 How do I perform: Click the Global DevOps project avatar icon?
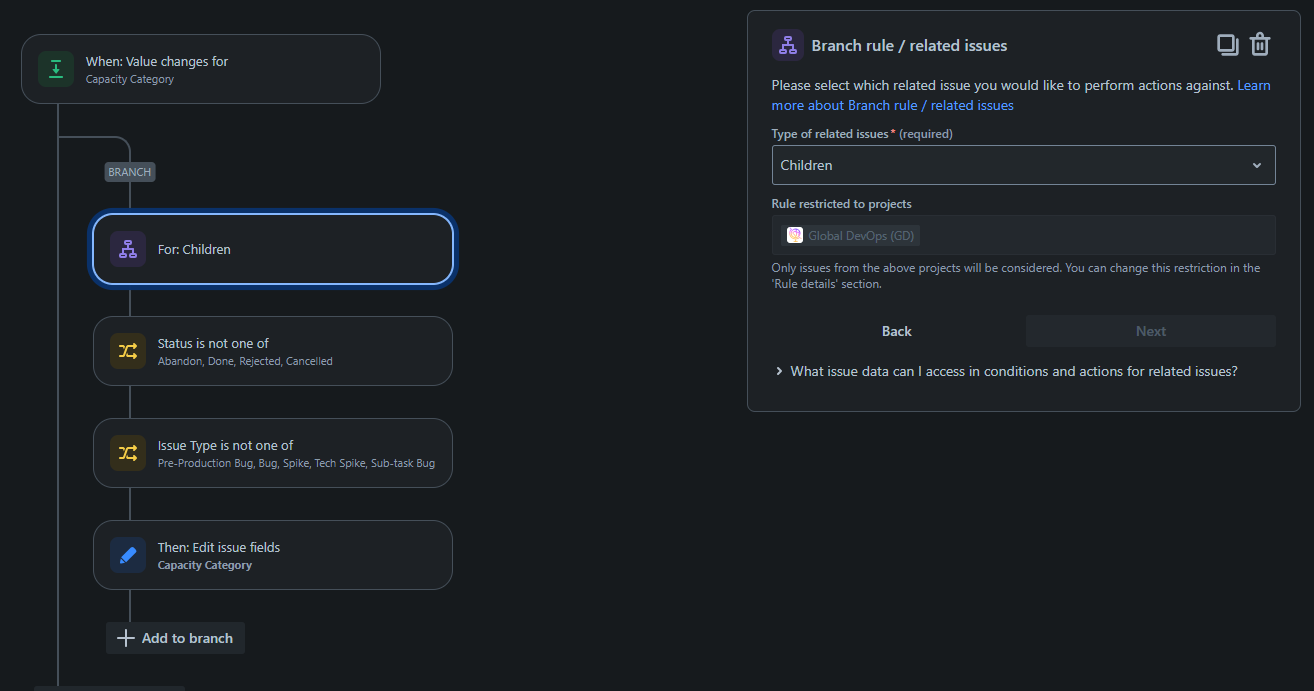click(795, 235)
